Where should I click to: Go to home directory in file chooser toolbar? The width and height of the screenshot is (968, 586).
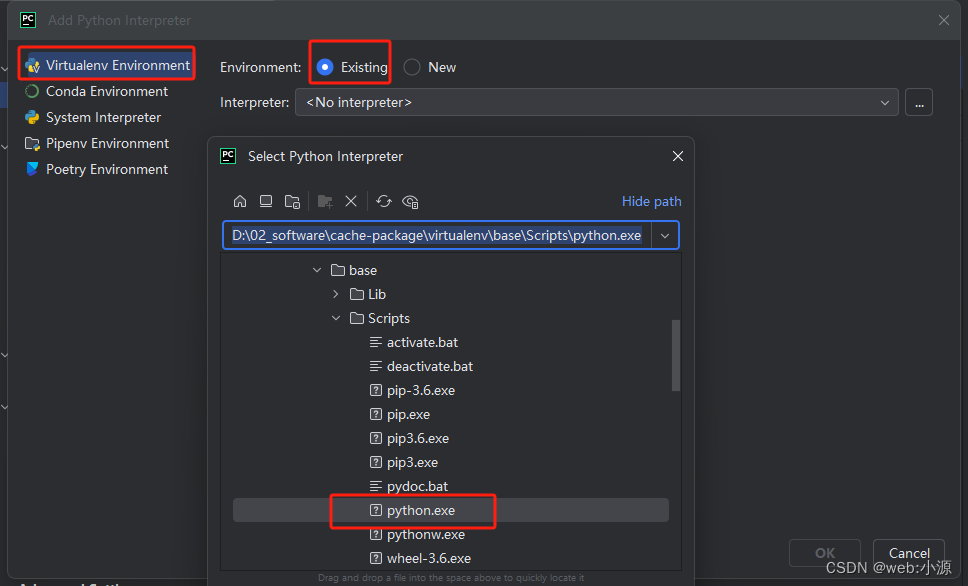coord(240,201)
